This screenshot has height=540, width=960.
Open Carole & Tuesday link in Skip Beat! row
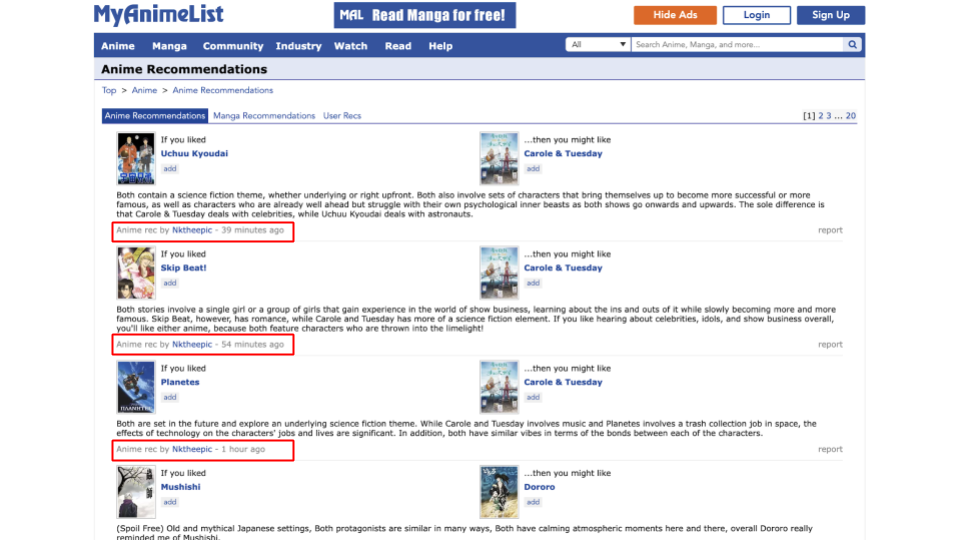(x=563, y=268)
